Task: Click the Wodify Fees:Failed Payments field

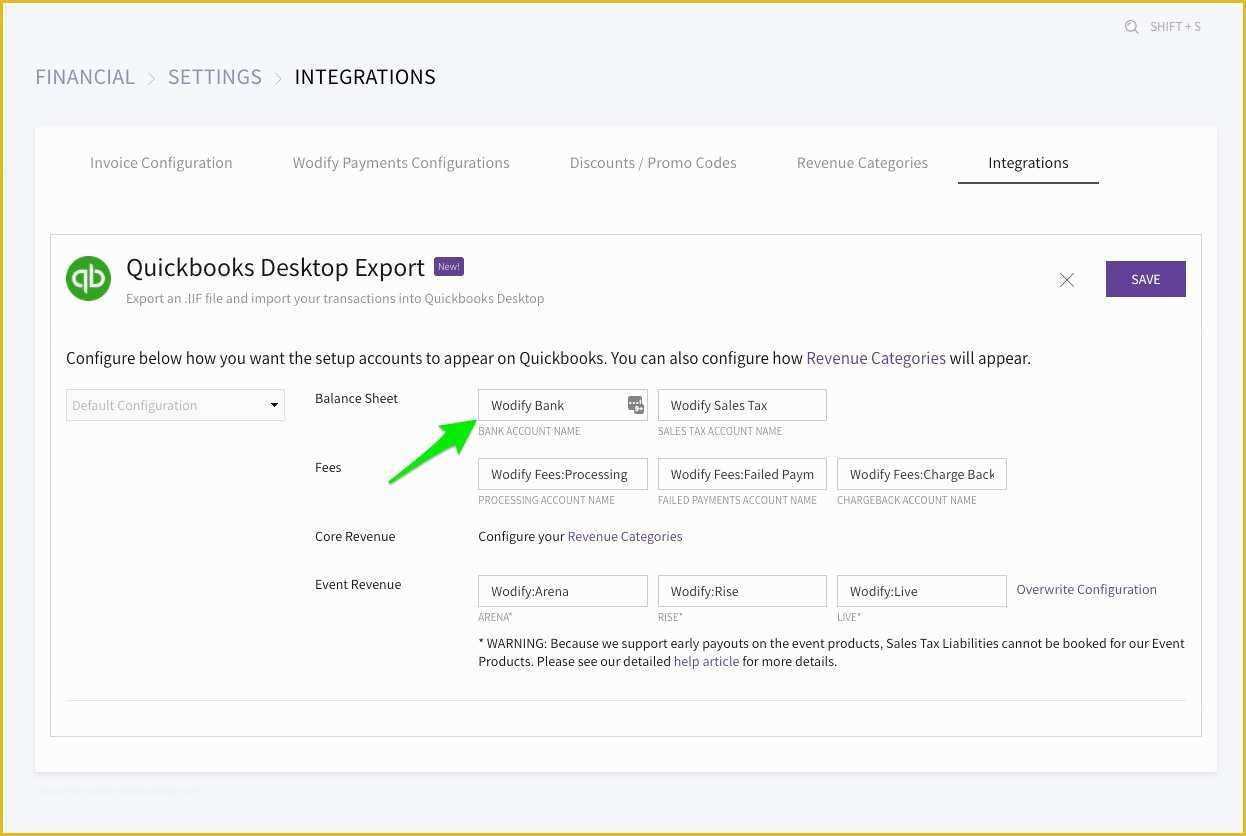Action: pos(742,474)
